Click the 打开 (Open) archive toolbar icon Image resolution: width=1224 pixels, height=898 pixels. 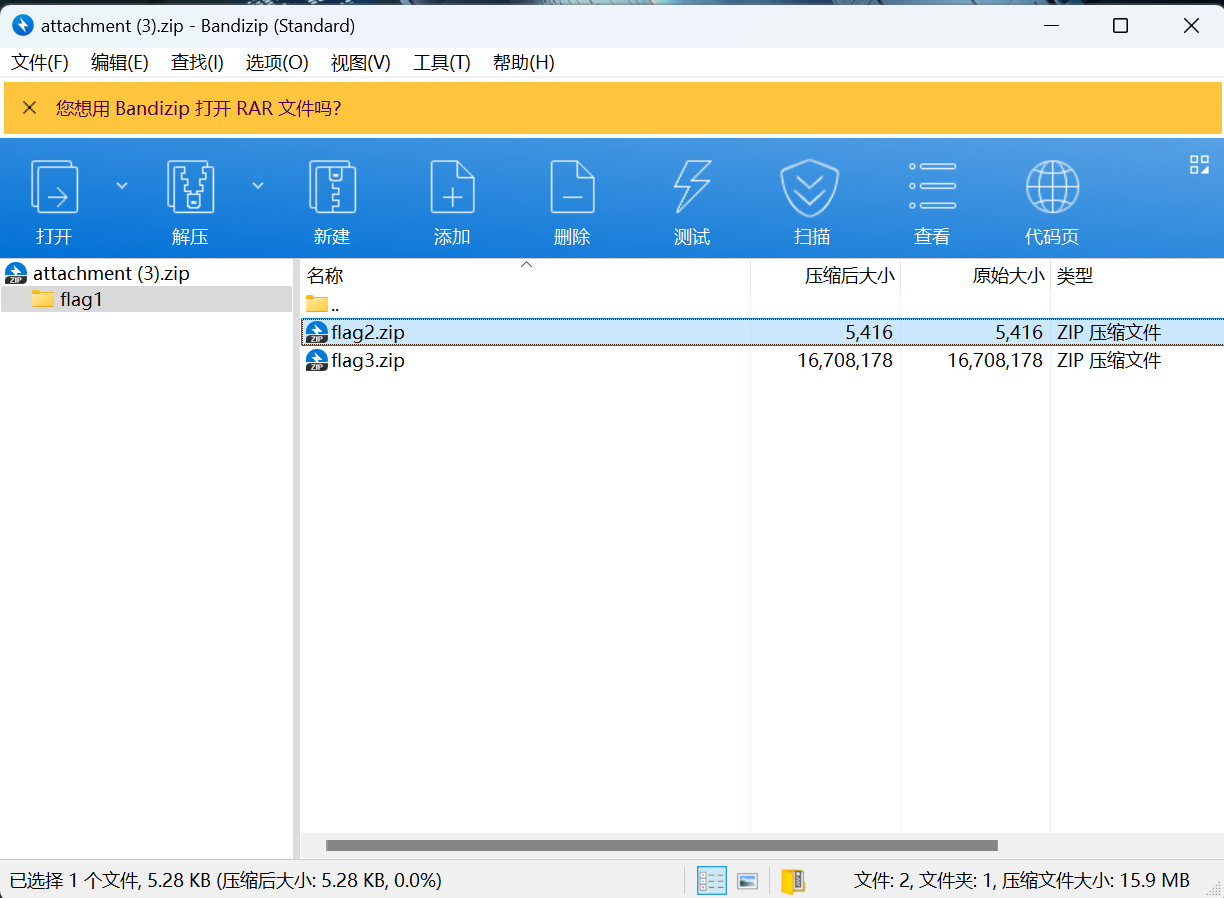coord(54,187)
